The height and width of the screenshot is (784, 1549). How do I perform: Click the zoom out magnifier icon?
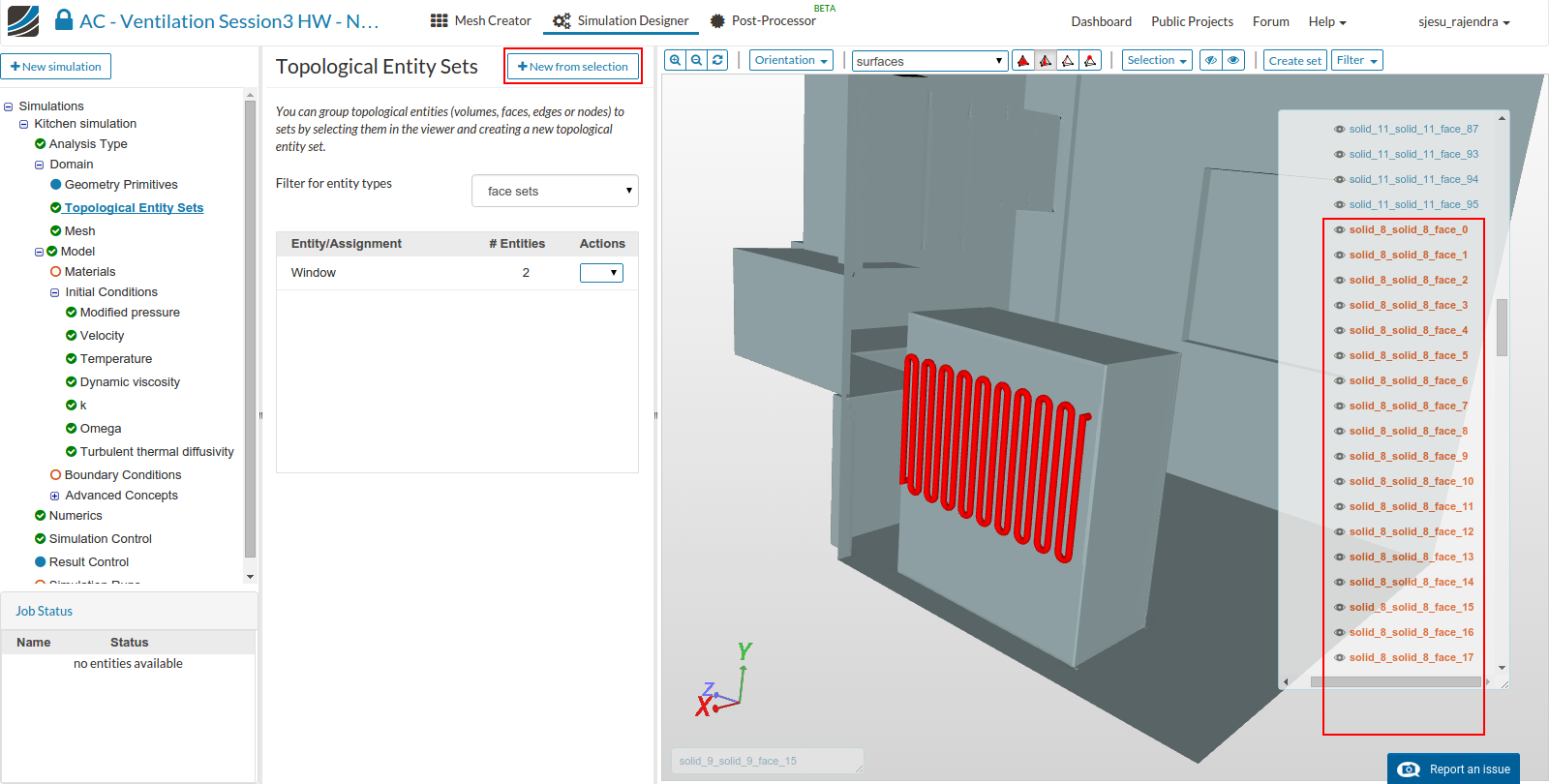[696, 60]
